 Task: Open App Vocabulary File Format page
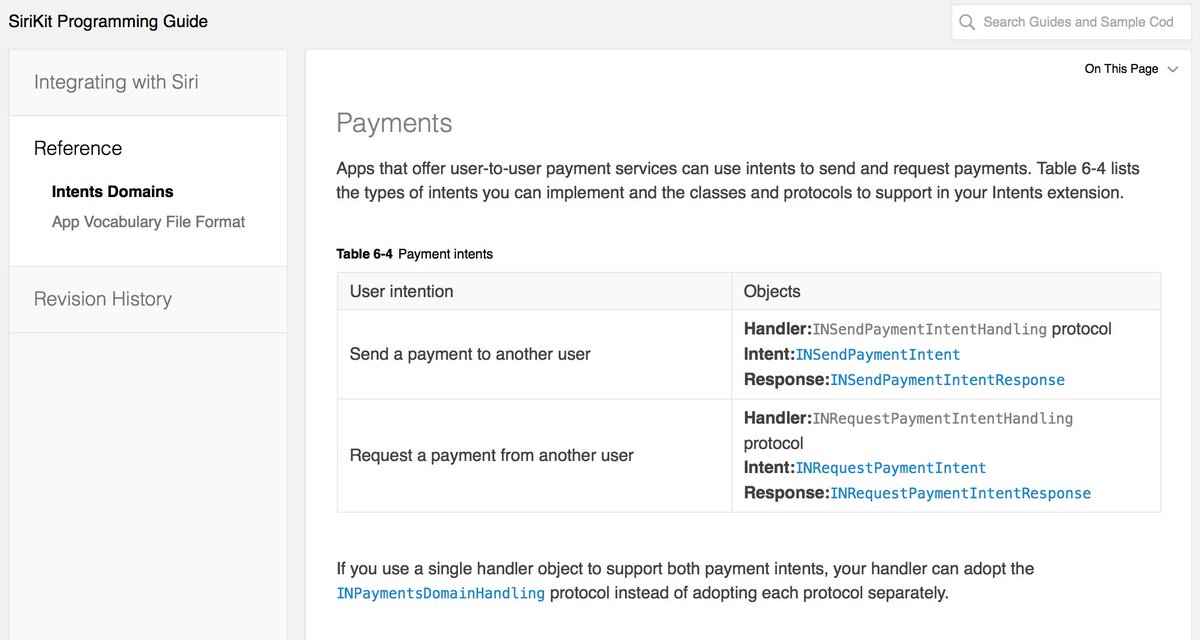point(148,222)
